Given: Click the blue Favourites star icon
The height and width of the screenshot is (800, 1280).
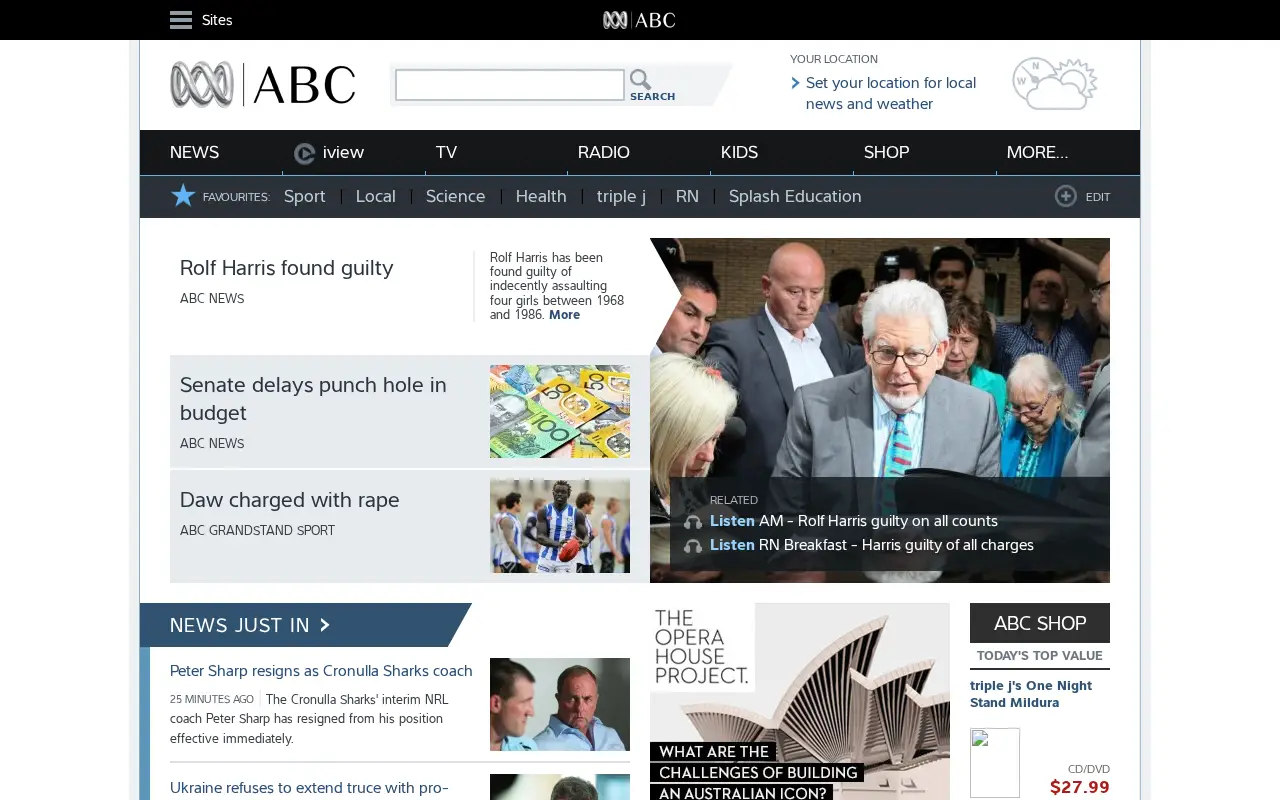Looking at the screenshot, I should point(183,196).
